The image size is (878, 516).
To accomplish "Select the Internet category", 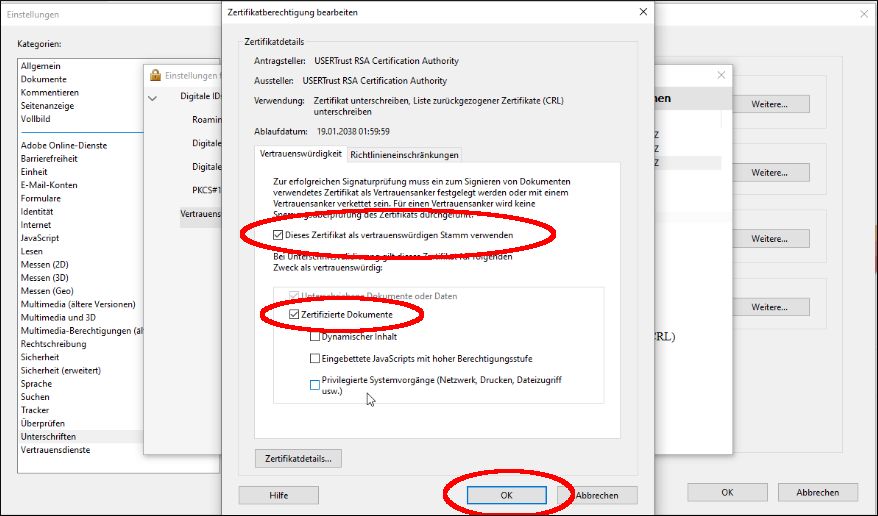I will (x=36, y=225).
